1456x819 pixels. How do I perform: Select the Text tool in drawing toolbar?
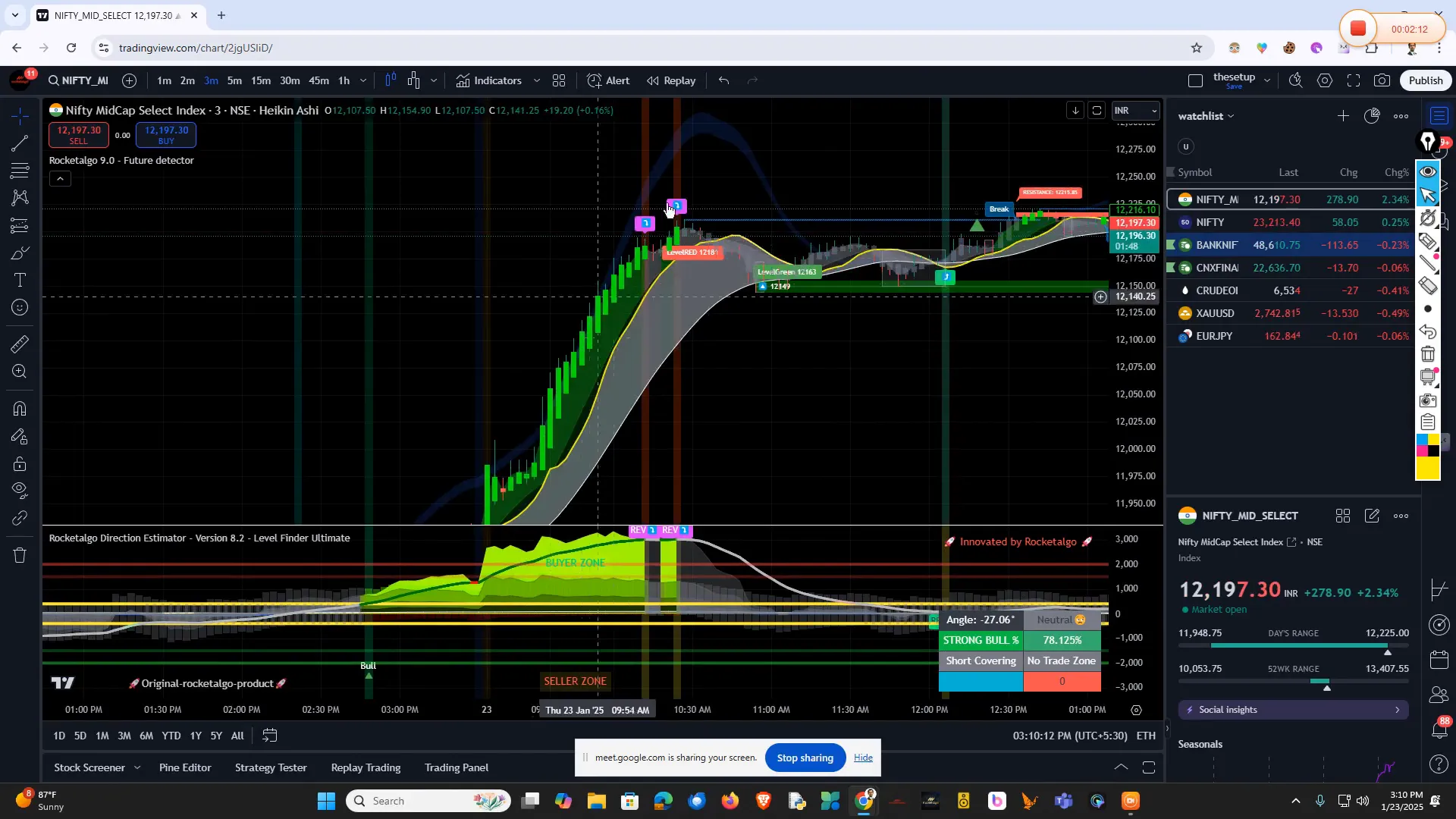click(19, 280)
